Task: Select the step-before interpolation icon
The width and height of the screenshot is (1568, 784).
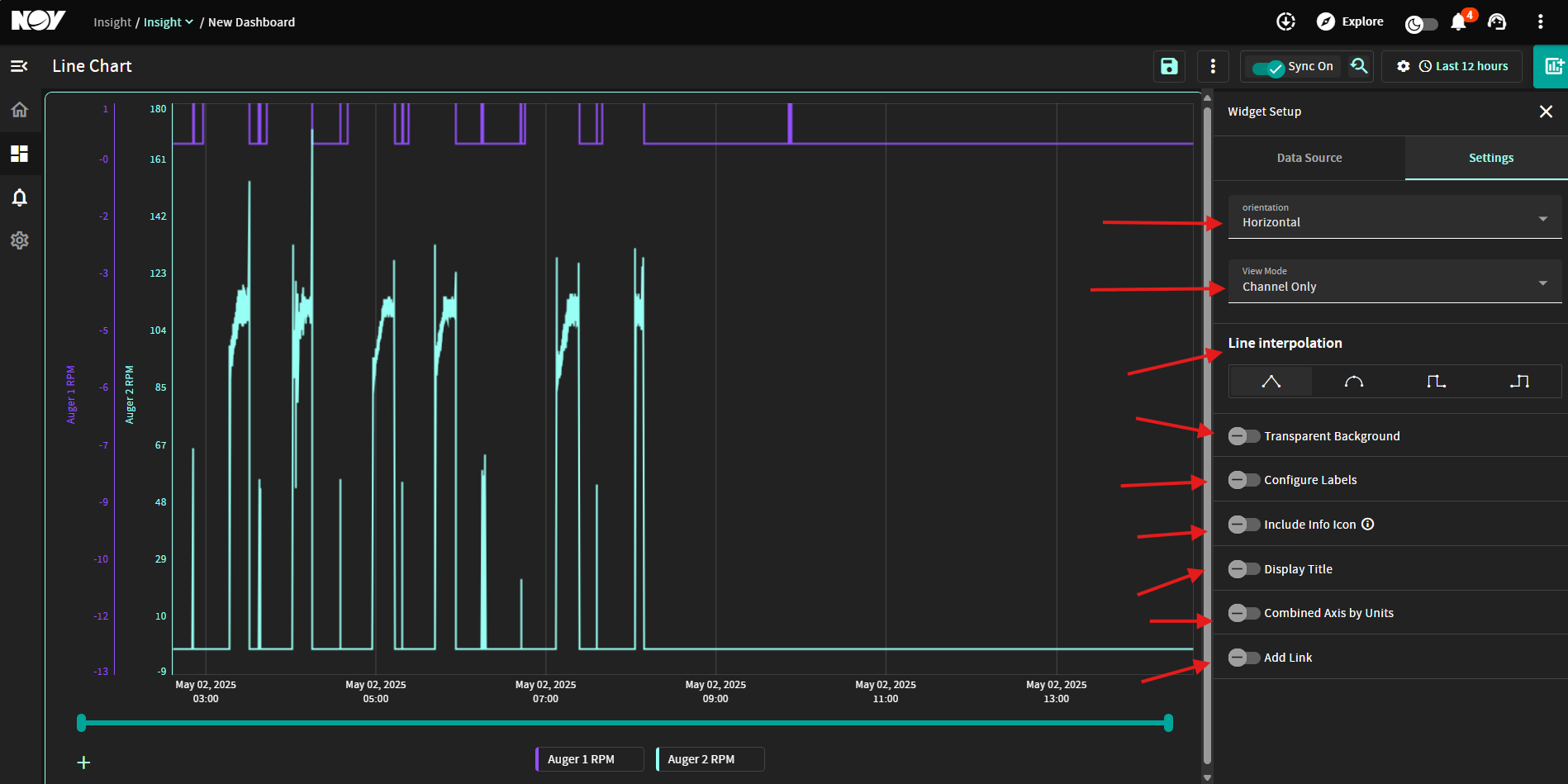Action: coord(1436,382)
